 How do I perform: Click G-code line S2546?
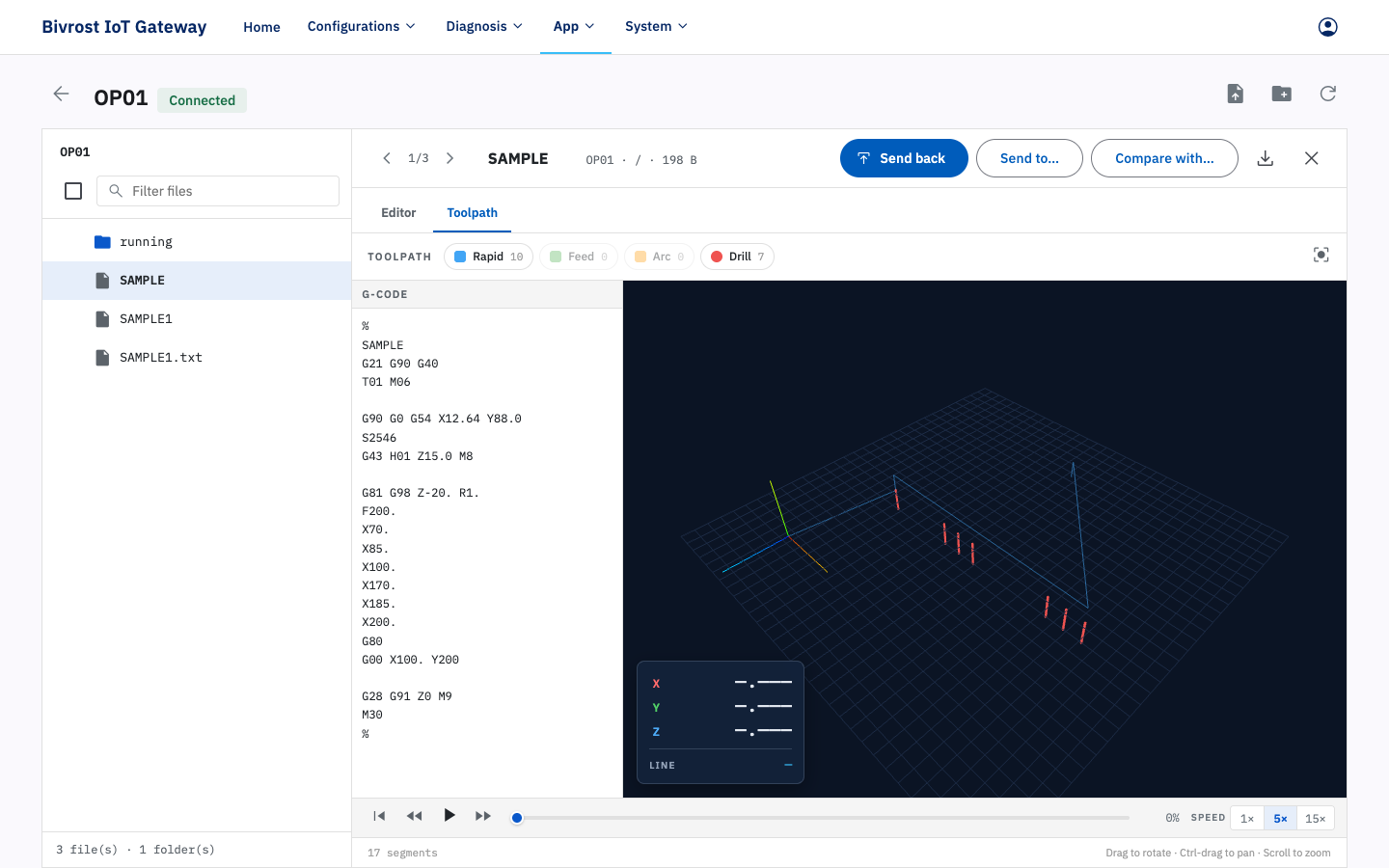coord(379,438)
